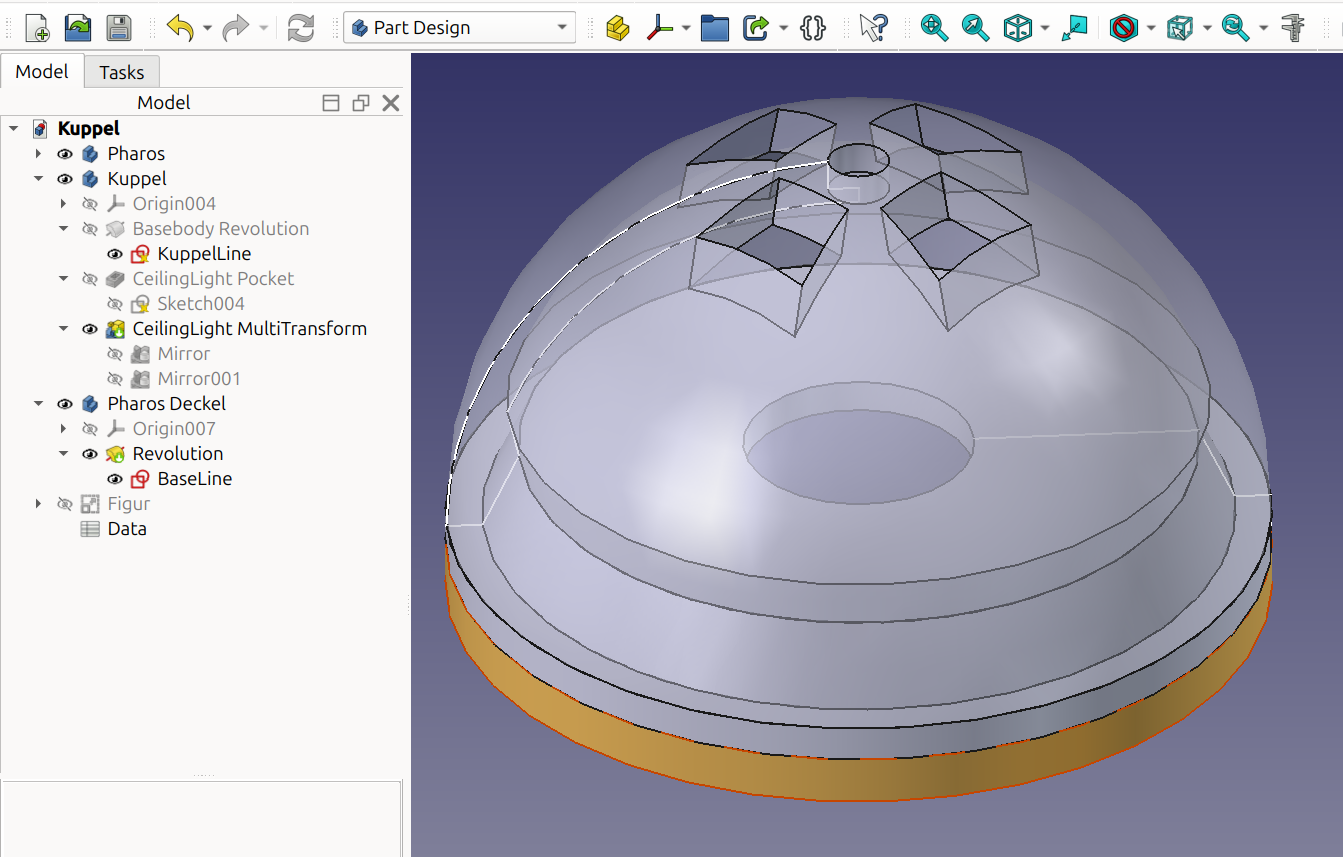Fit all content in the view
This screenshot has height=857, width=1343.
click(x=935, y=28)
